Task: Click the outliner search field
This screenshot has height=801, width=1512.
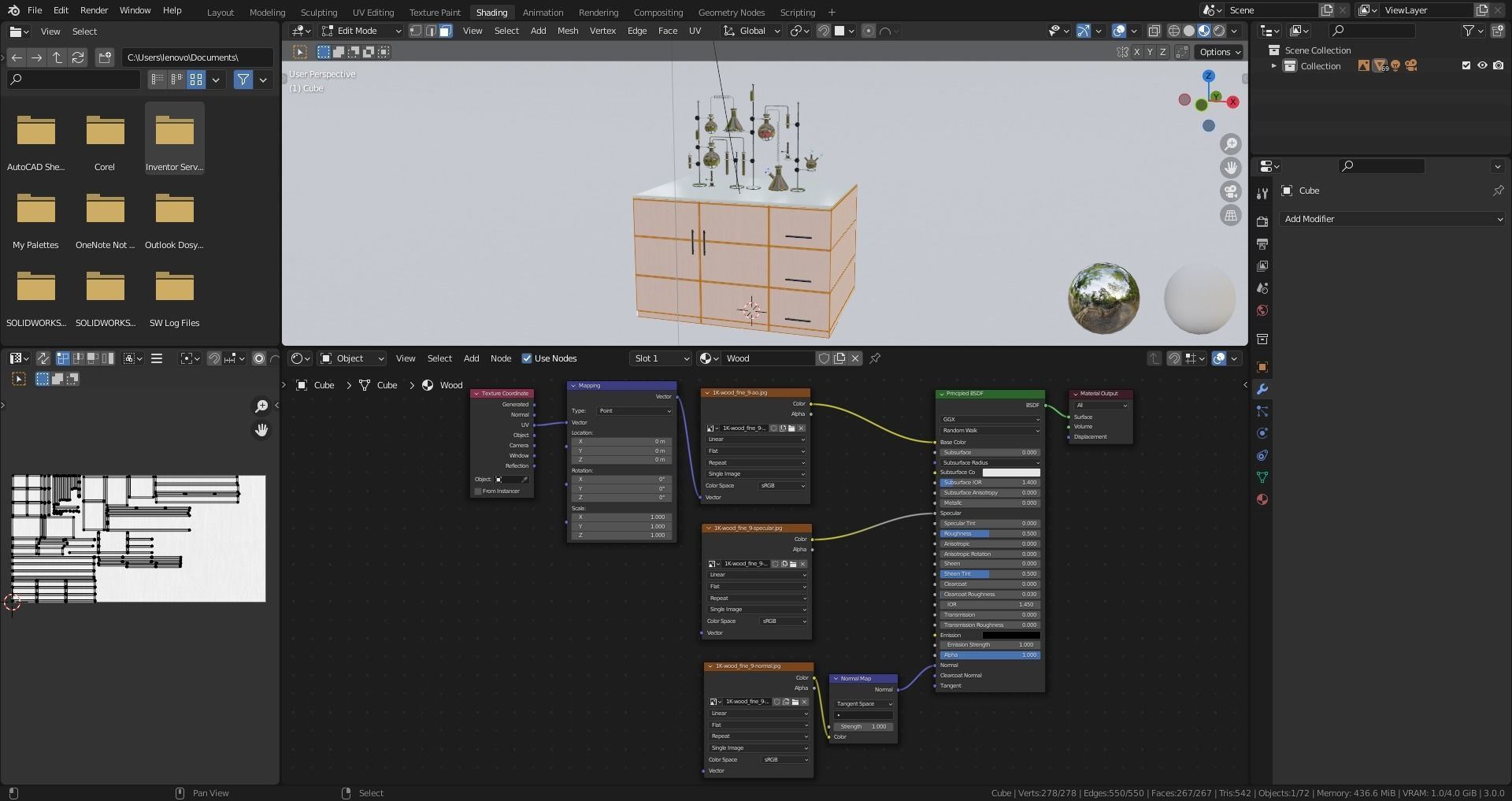Action: [x=1372, y=31]
